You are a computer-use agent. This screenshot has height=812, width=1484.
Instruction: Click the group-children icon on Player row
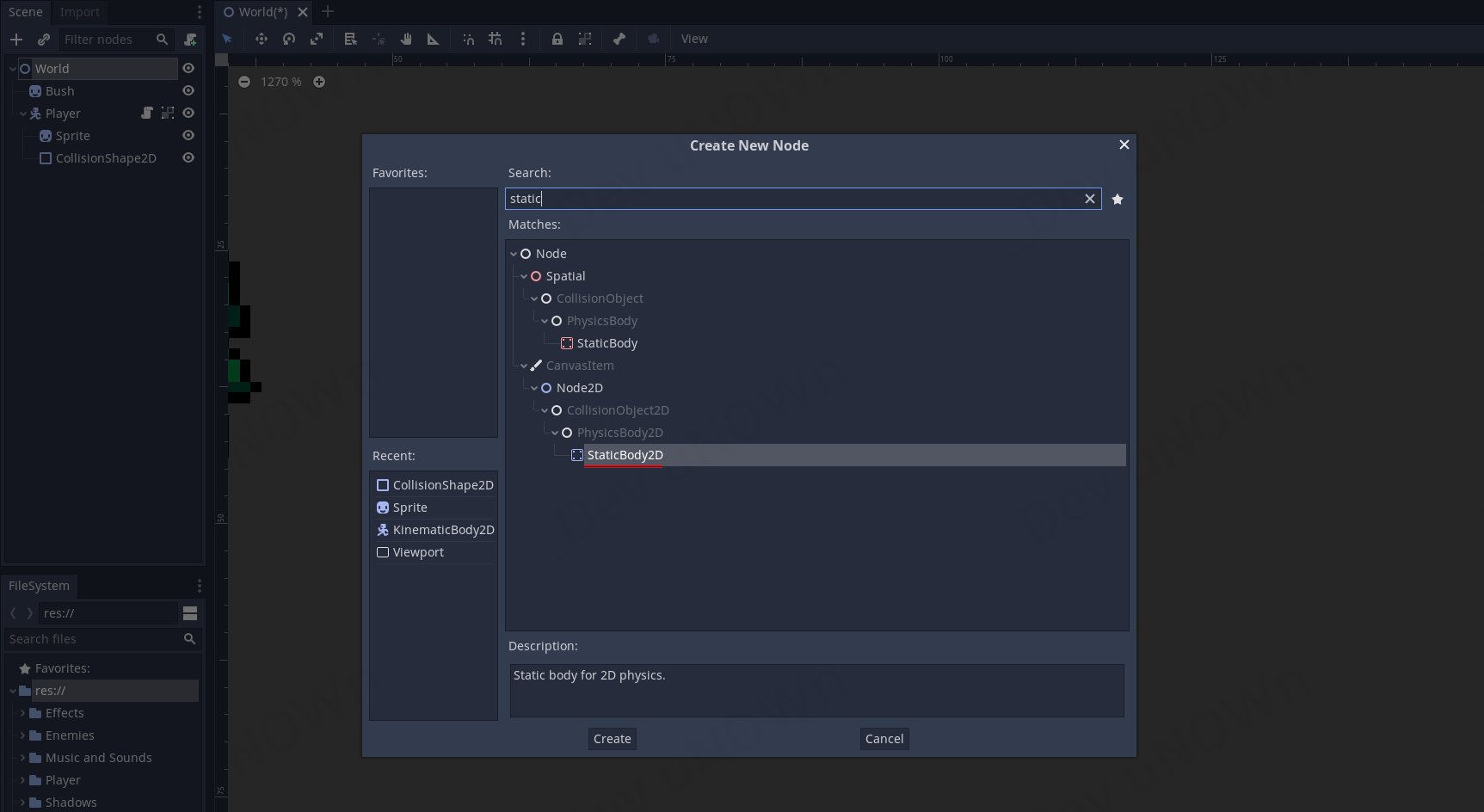pyautogui.click(x=168, y=114)
